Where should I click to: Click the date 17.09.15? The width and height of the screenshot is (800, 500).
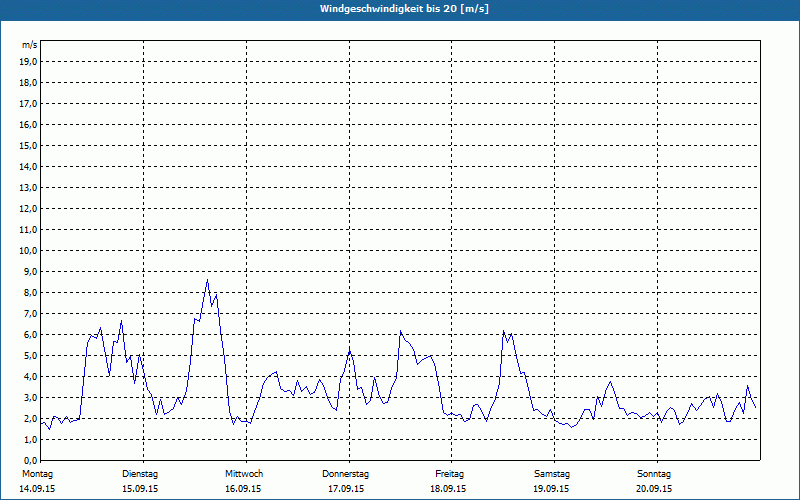(346, 489)
